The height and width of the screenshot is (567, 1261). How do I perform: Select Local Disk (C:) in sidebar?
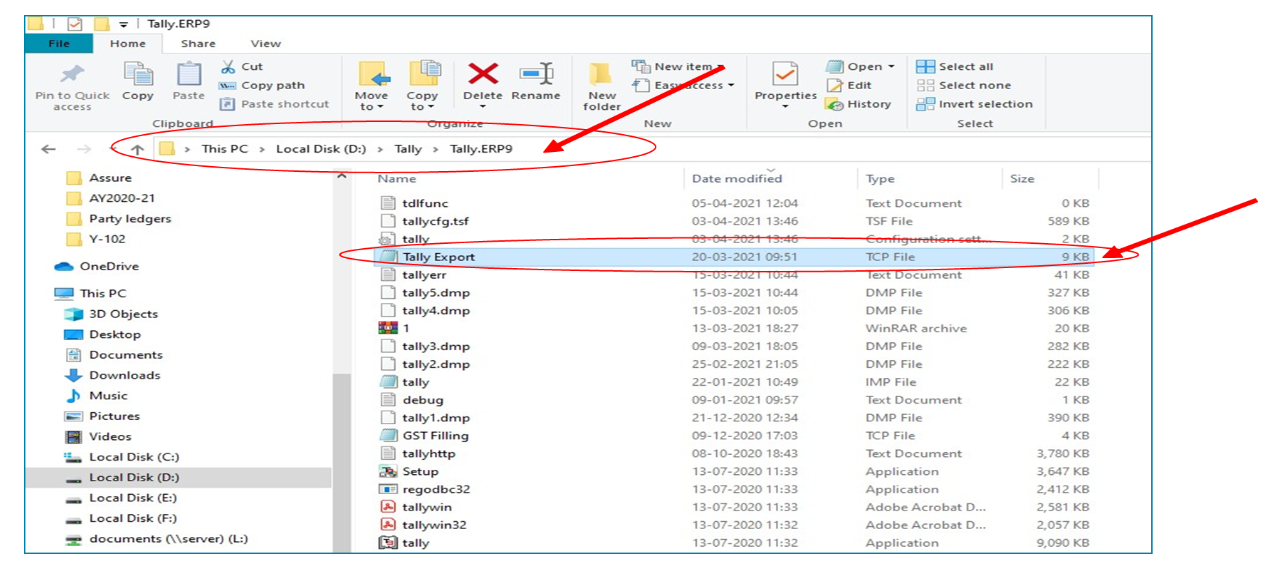(x=121, y=457)
